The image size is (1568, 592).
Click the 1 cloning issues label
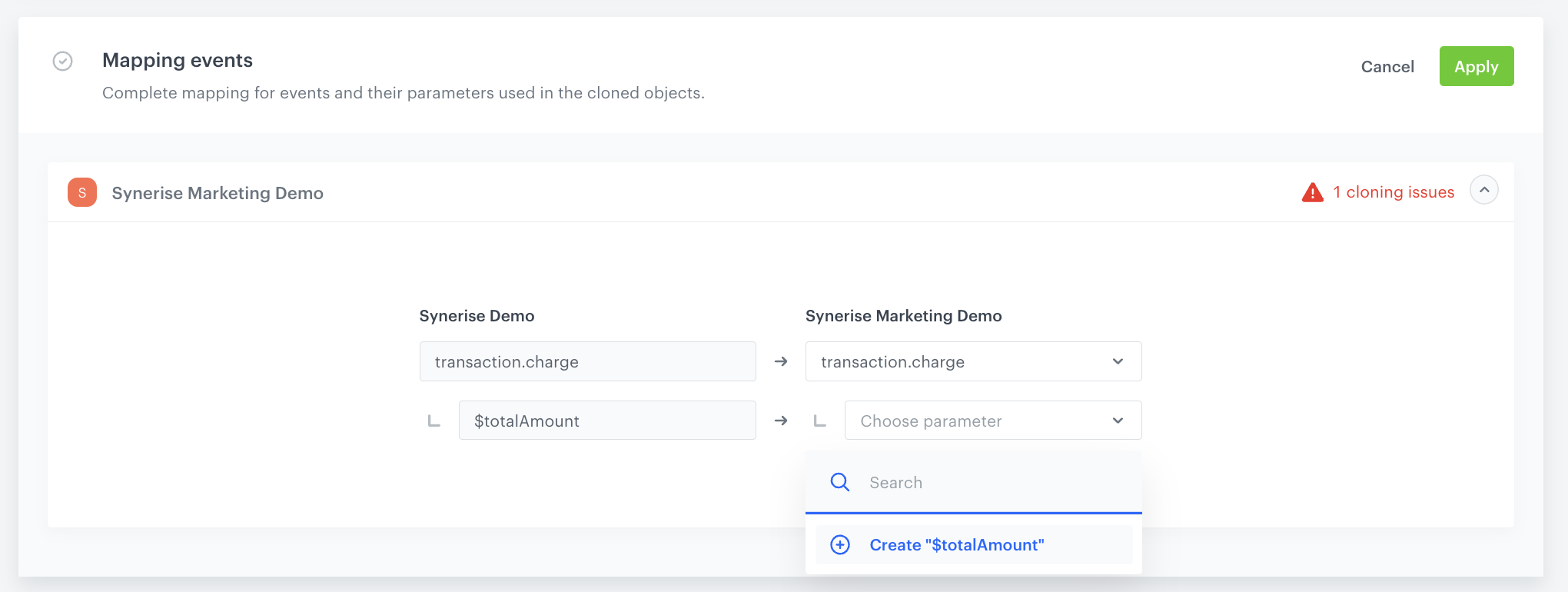(1393, 192)
